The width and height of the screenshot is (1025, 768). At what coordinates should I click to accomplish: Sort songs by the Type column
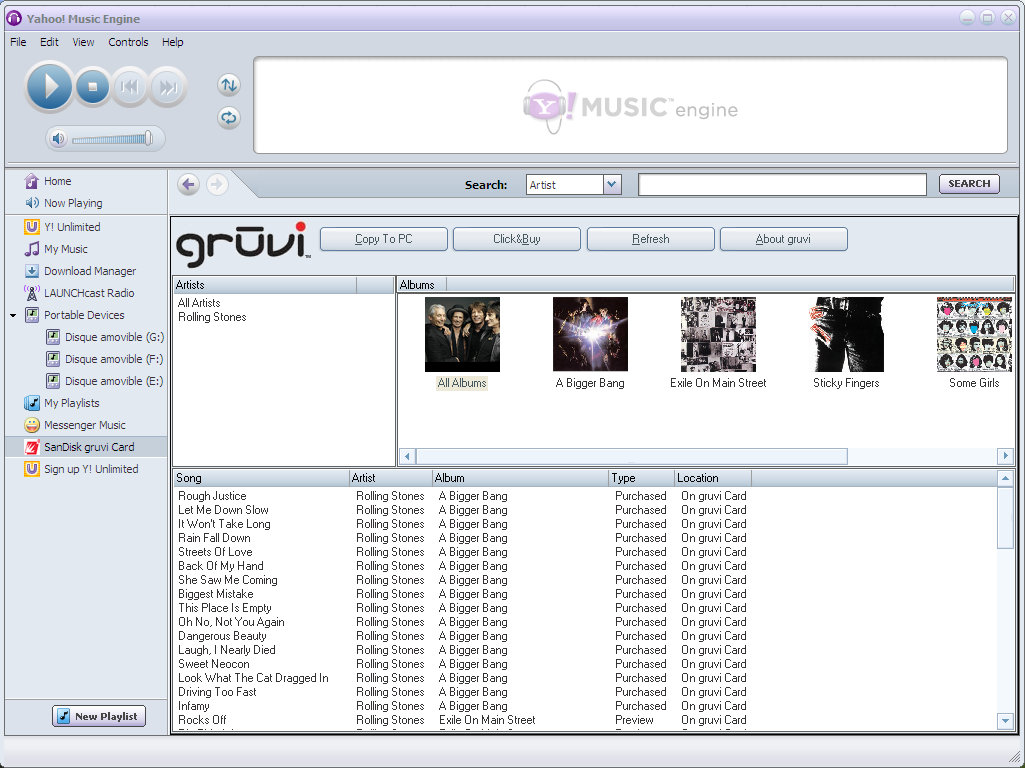(x=641, y=478)
